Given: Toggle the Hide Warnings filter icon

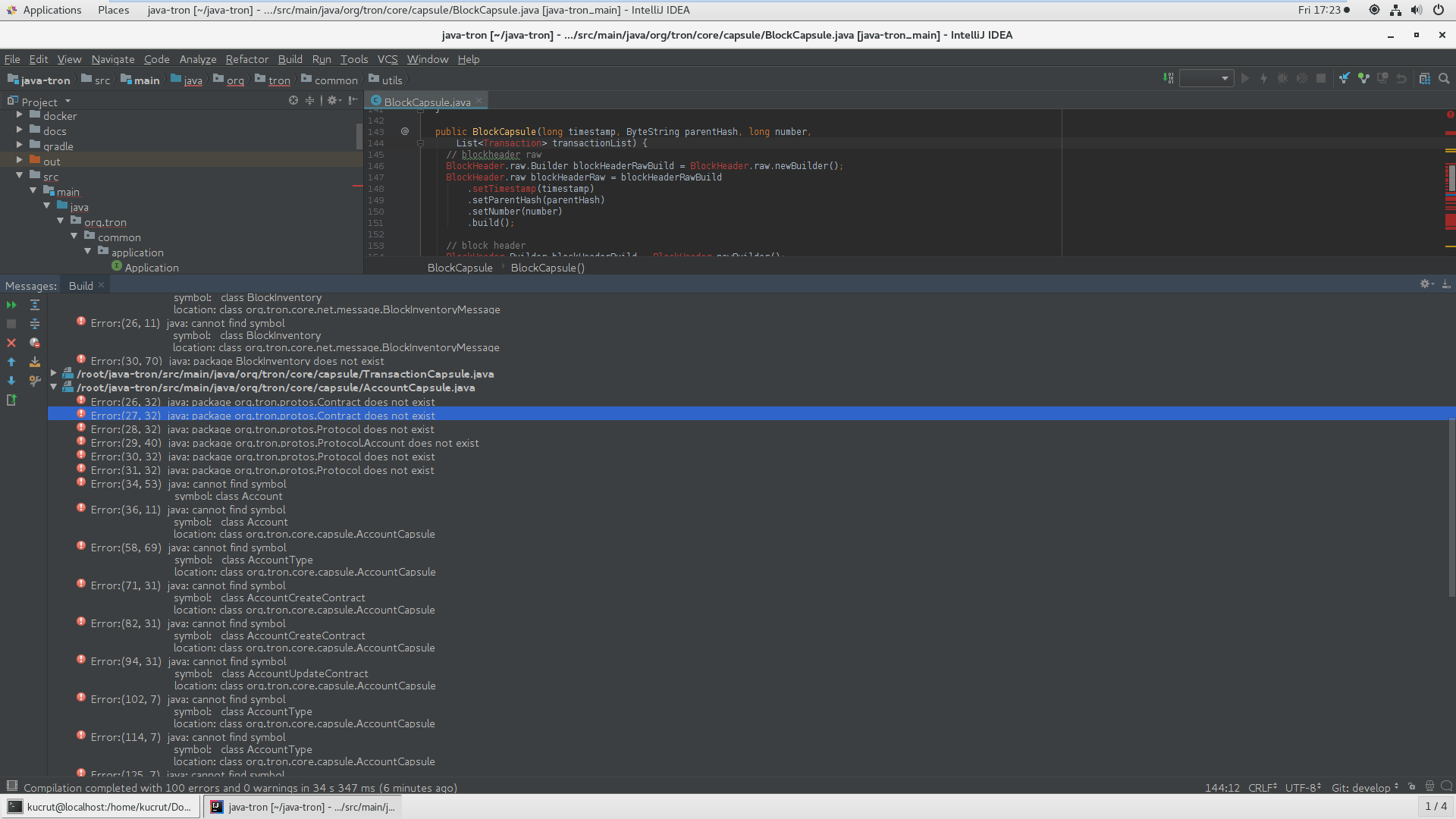Looking at the screenshot, I should click(35, 343).
